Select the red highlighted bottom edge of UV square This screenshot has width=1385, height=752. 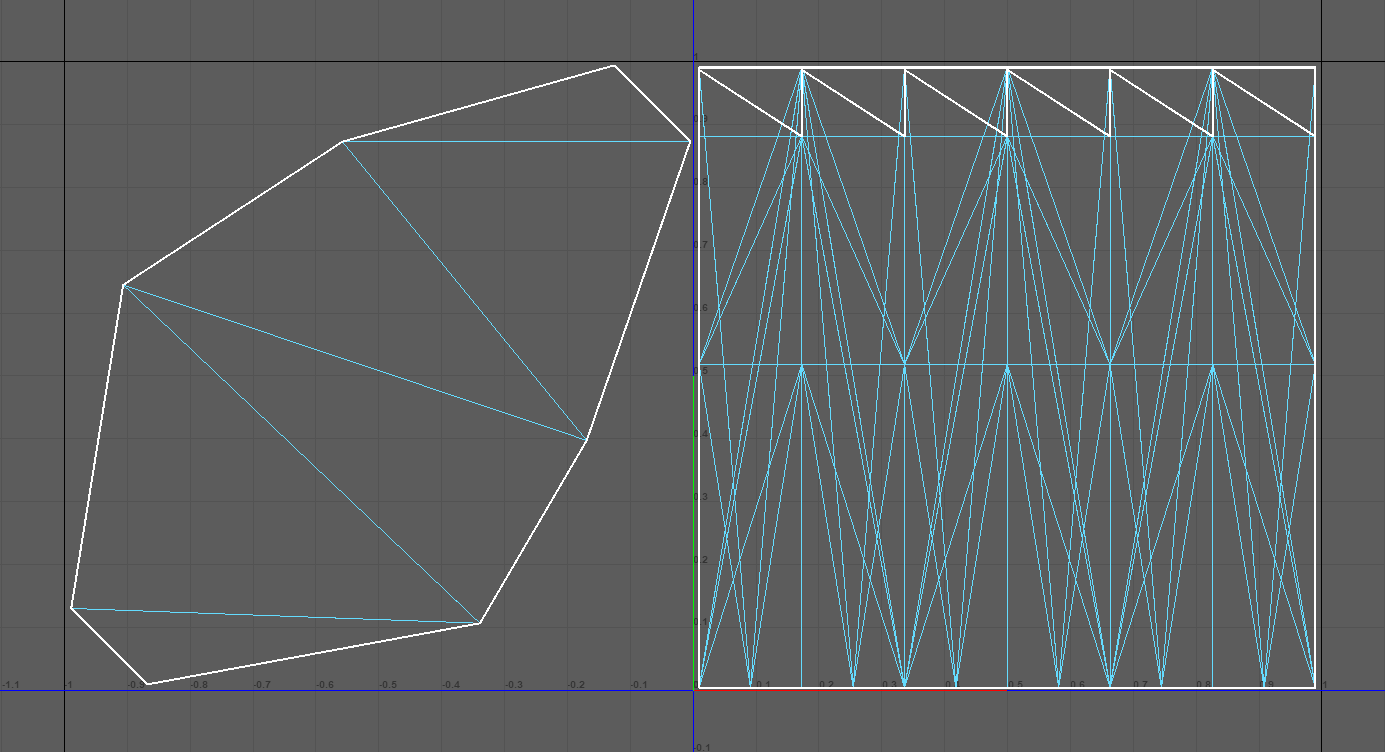852,689
